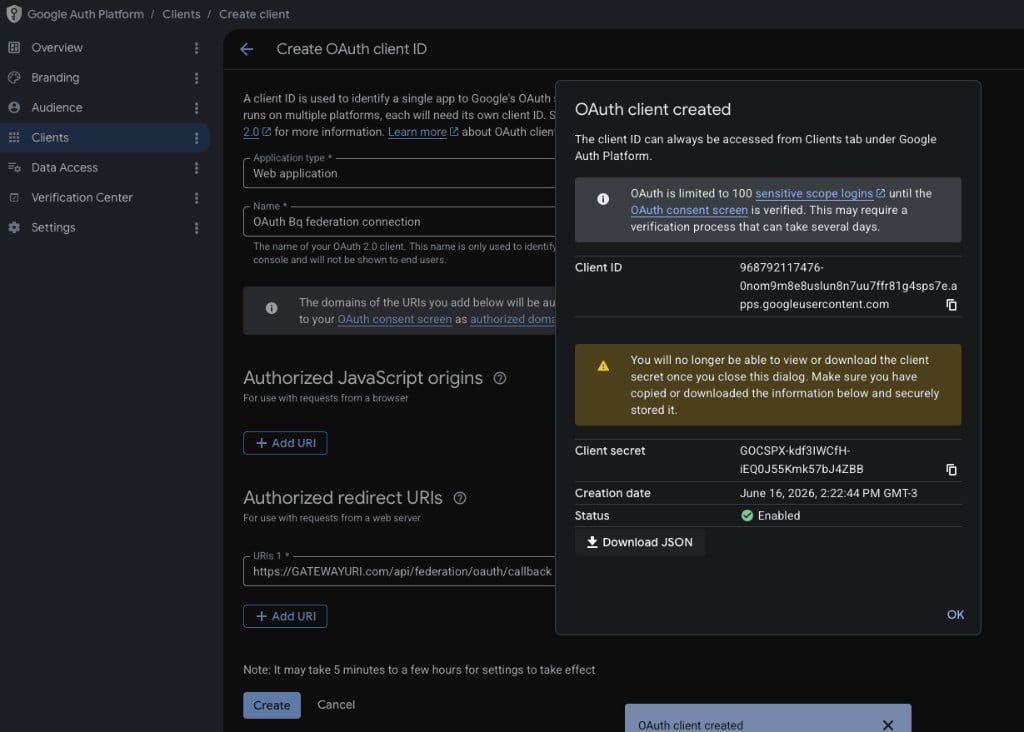The width and height of the screenshot is (1024, 732).
Task: Click the Settings gear icon in sidebar
Action: pos(14,228)
